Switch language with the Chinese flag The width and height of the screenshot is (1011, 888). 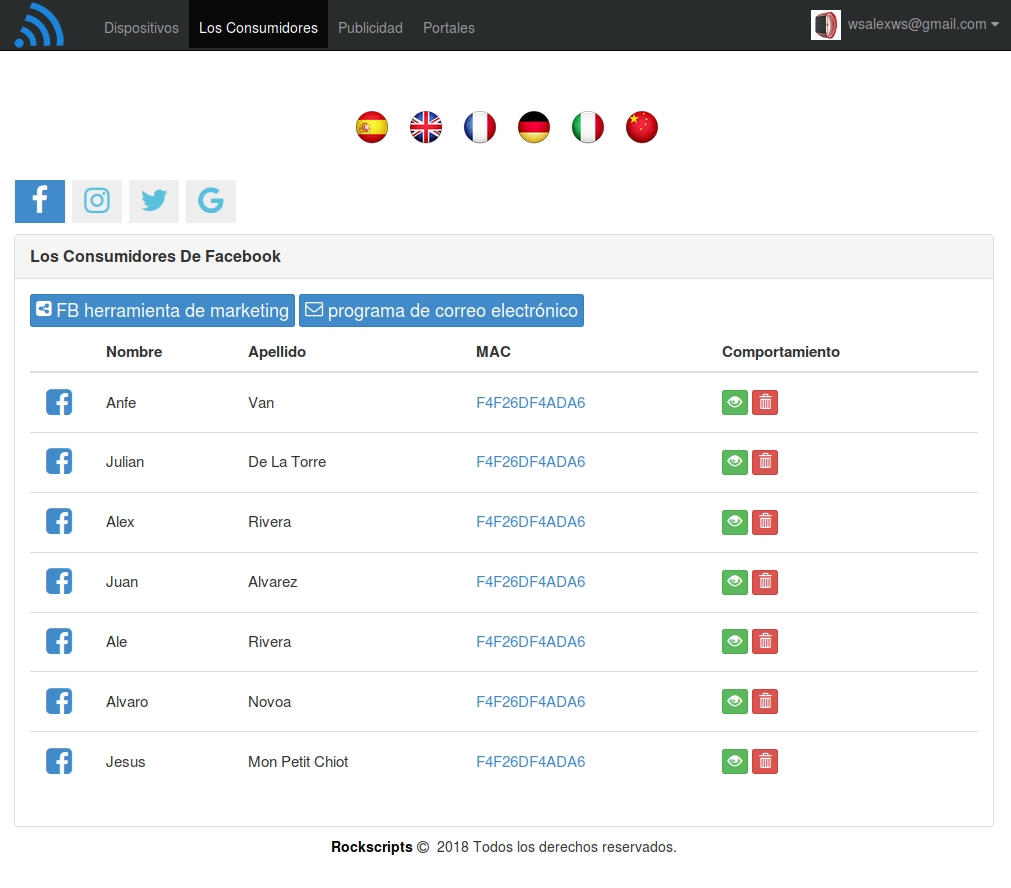pyautogui.click(x=642, y=127)
